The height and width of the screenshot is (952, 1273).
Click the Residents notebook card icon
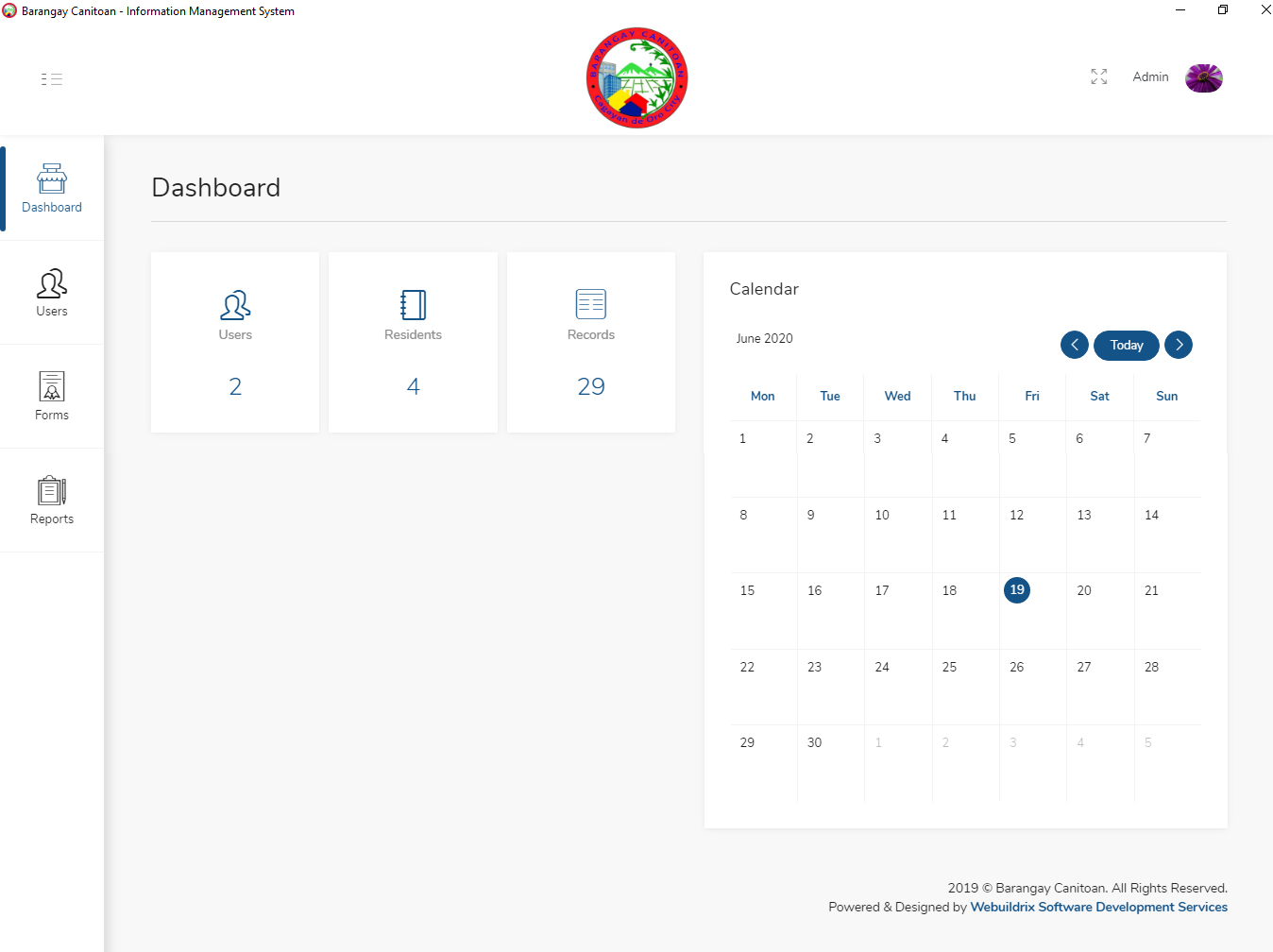[x=413, y=305]
